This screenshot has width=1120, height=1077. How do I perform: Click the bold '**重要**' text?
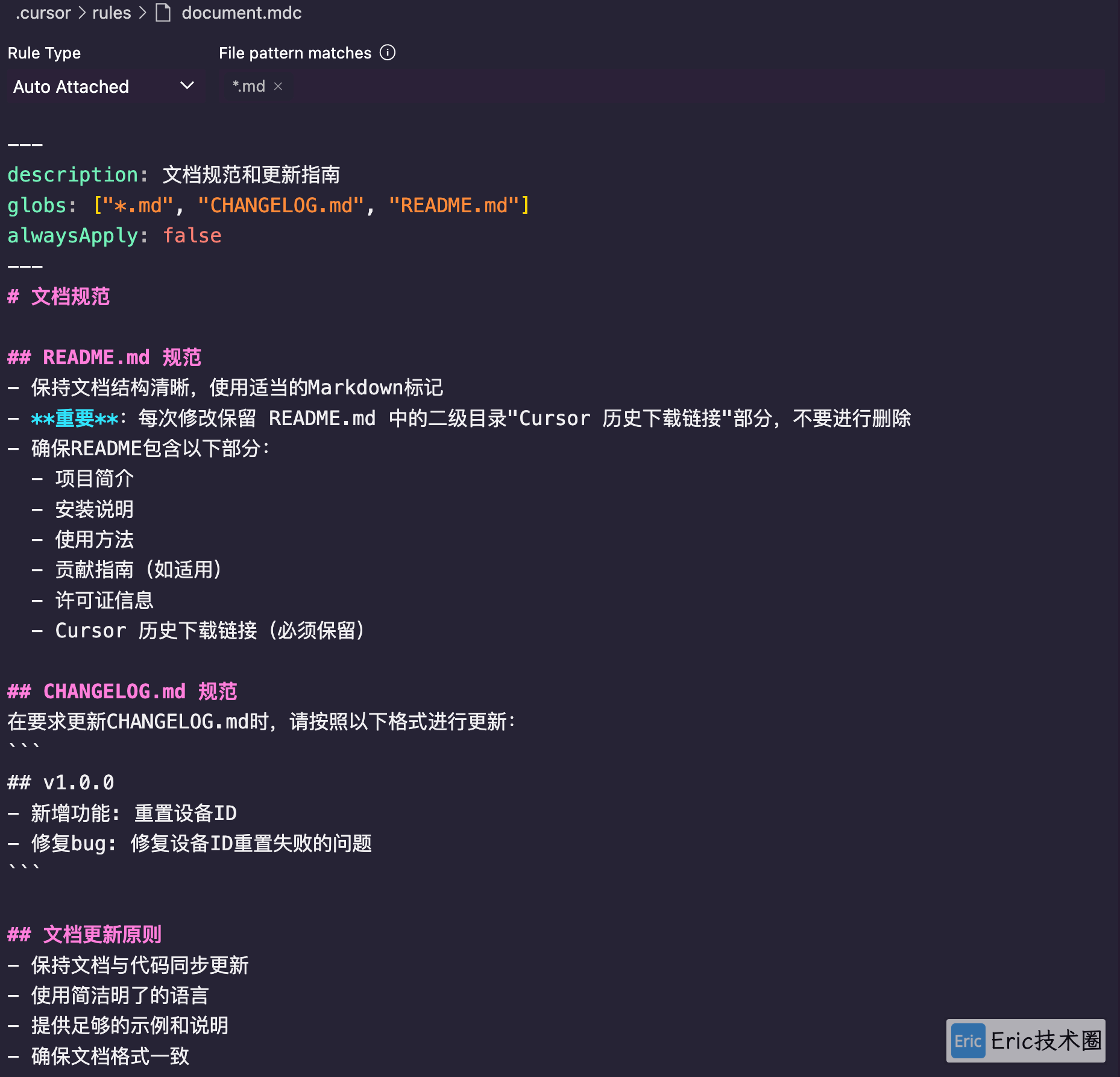(x=75, y=418)
